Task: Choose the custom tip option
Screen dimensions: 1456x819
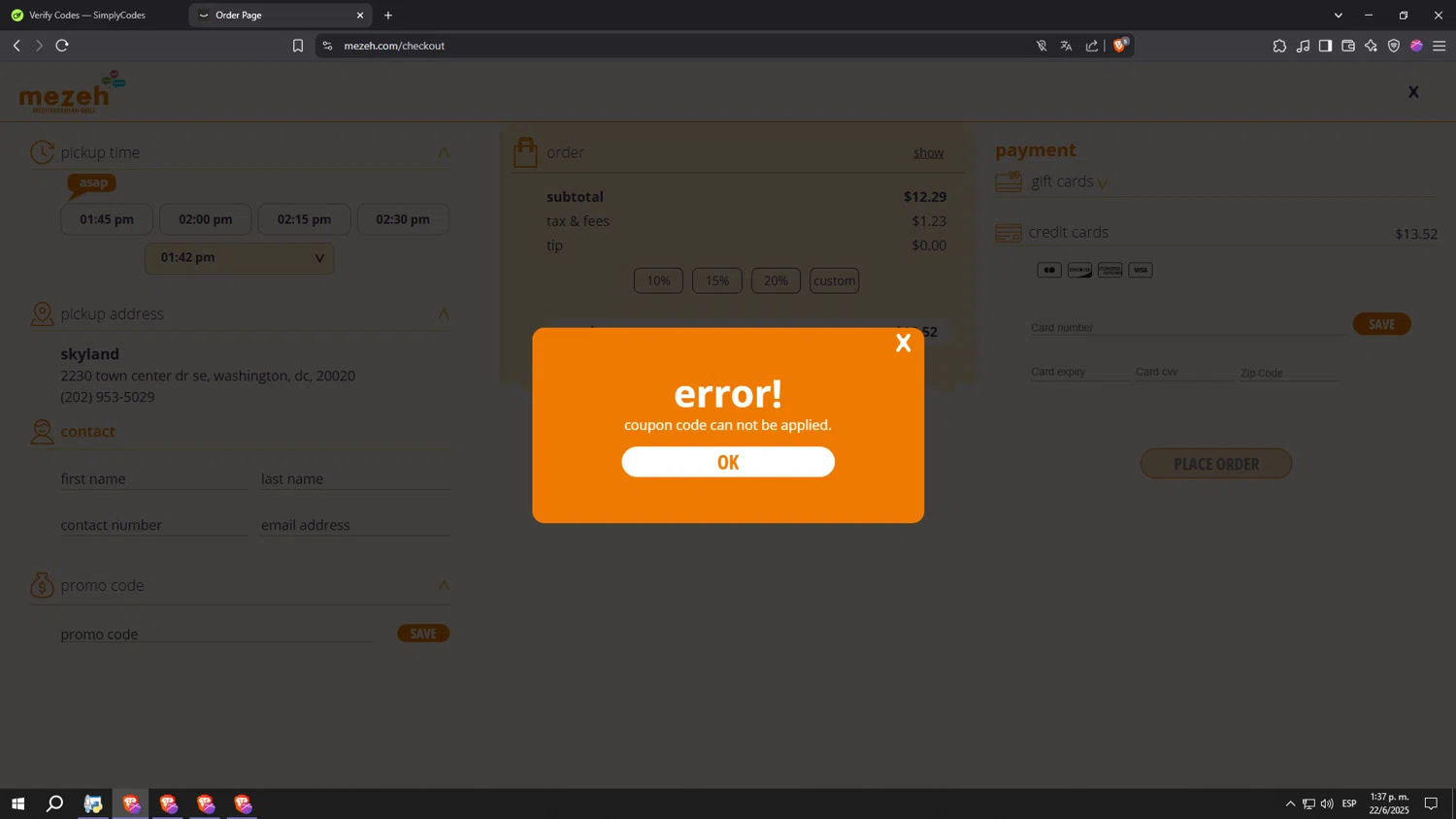Action: [835, 280]
